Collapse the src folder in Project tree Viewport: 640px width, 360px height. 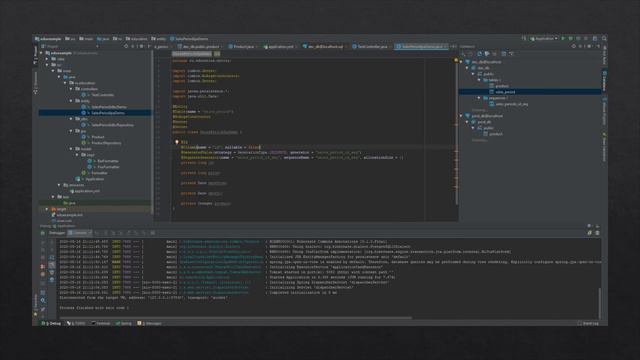(47, 65)
